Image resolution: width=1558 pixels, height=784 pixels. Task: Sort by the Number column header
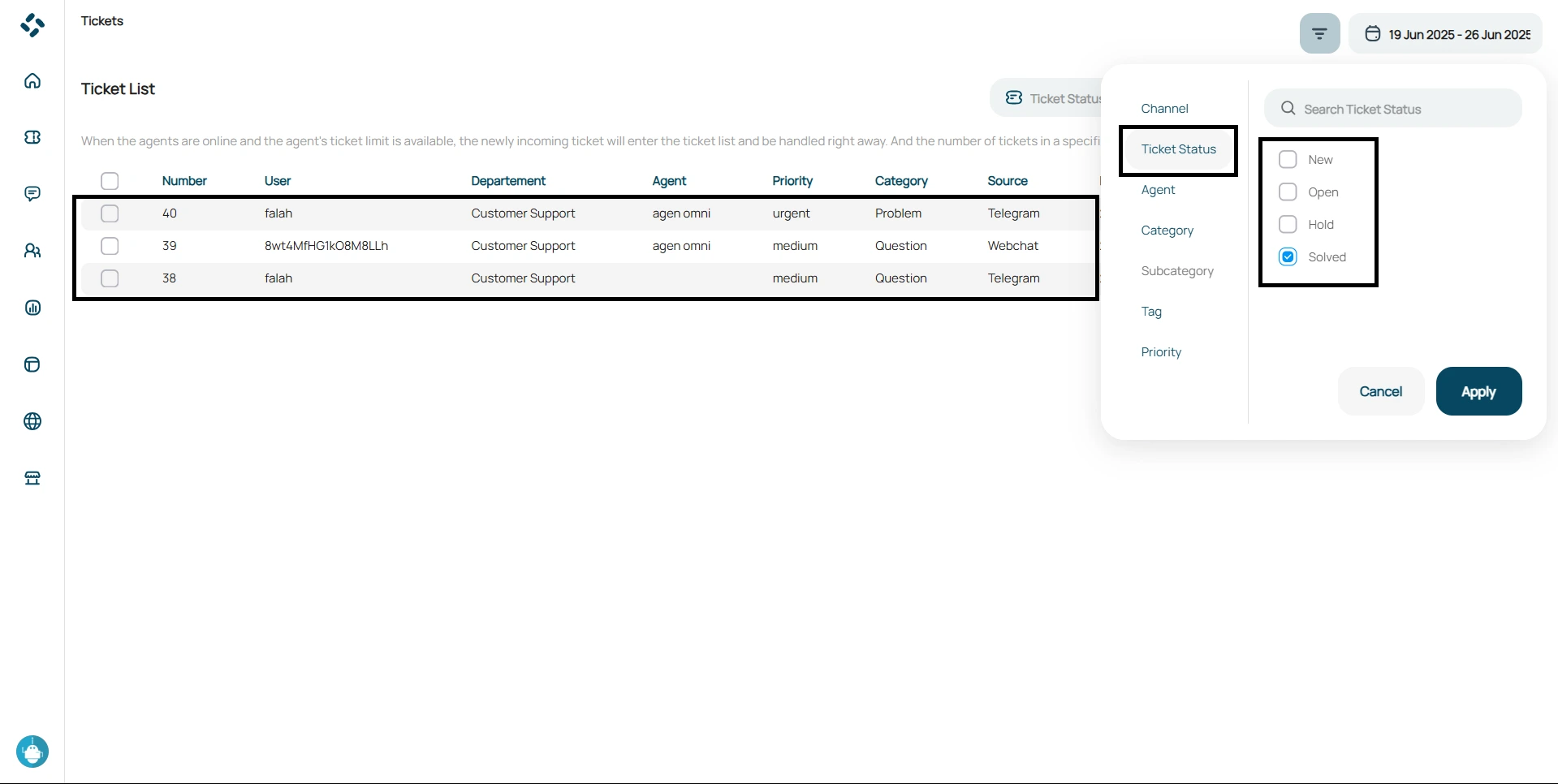tap(184, 181)
